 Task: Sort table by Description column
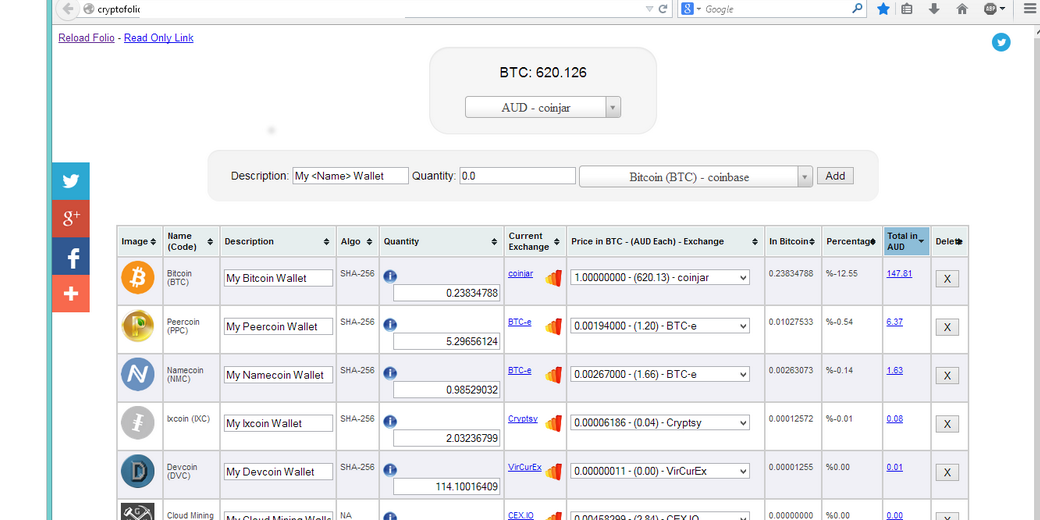(278, 241)
